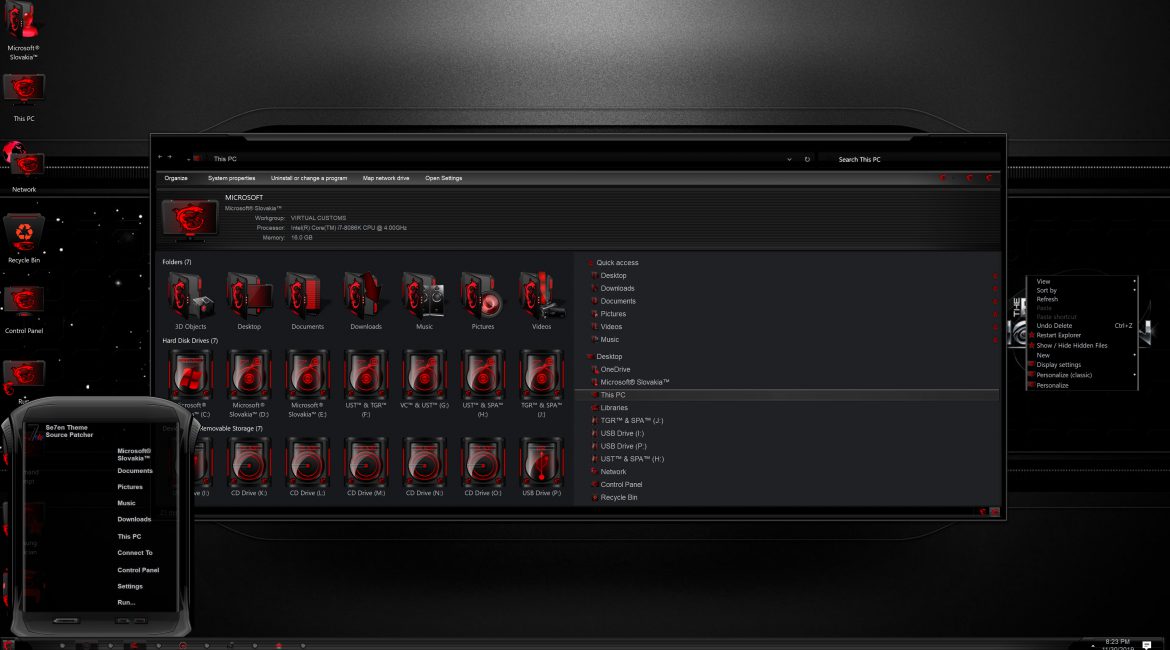The height and width of the screenshot is (650, 1170).
Task: Click System properties in Explorer toolbar
Action: coord(231,178)
